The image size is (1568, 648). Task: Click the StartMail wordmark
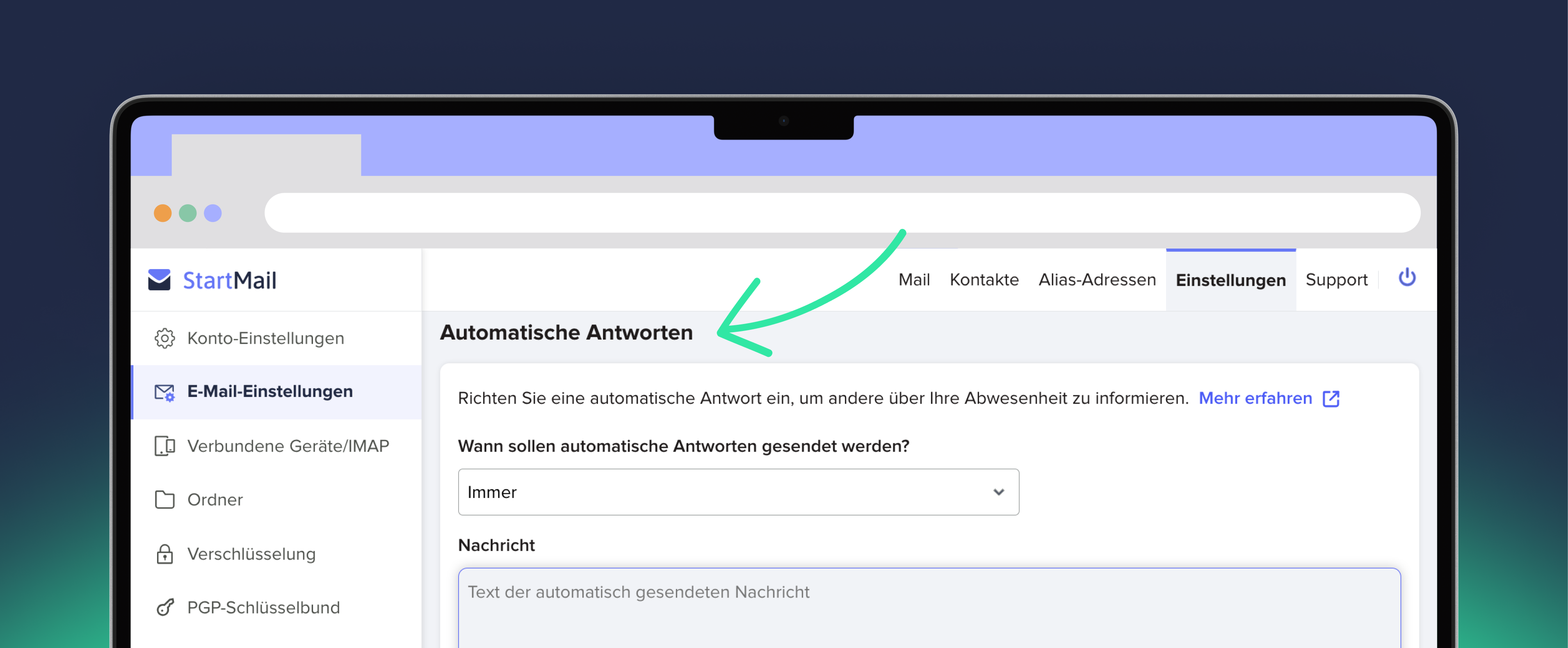click(229, 281)
